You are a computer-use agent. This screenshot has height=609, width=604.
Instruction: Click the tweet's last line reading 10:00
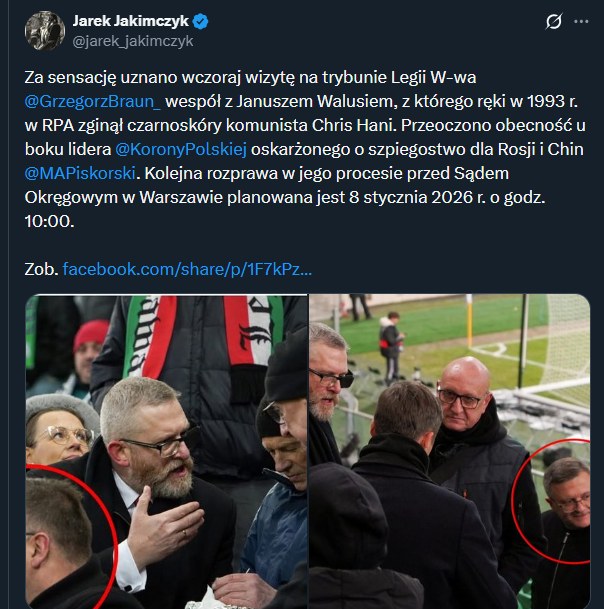point(49,221)
